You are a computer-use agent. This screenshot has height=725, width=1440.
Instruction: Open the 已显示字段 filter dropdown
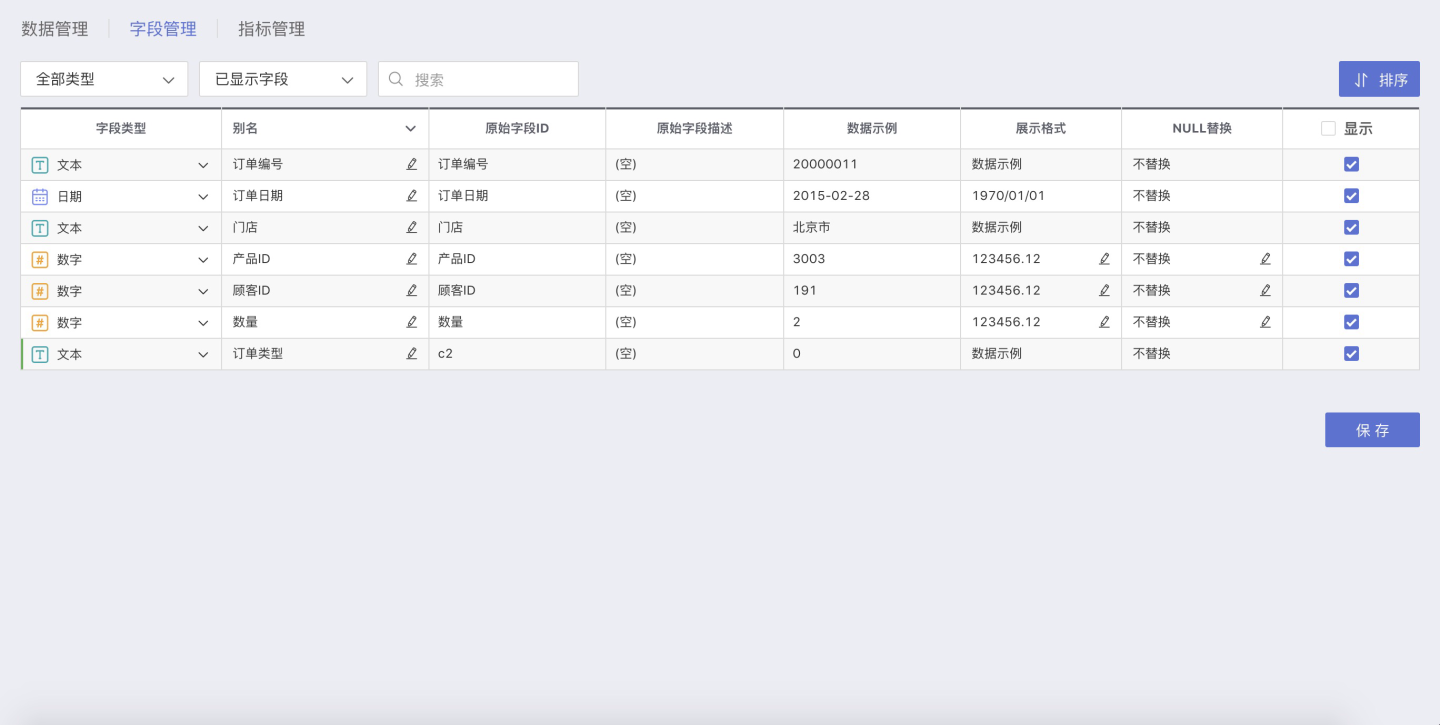point(283,79)
